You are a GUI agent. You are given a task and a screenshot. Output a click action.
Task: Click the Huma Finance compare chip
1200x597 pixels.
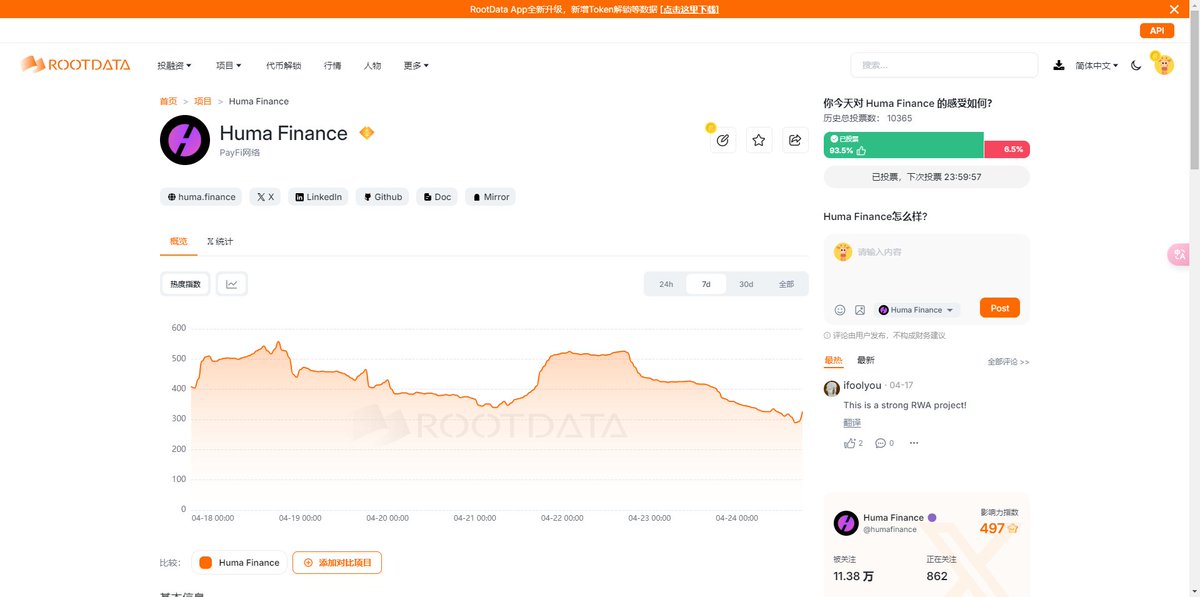click(x=239, y=563)
